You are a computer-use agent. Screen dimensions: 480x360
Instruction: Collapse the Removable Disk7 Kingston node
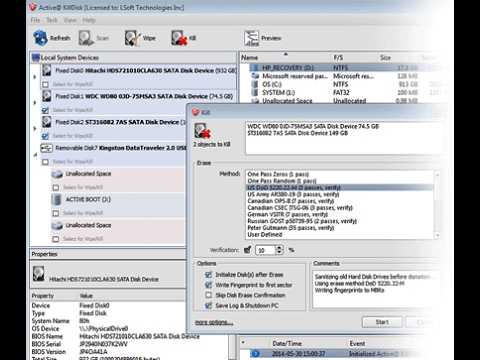(35, 154)
